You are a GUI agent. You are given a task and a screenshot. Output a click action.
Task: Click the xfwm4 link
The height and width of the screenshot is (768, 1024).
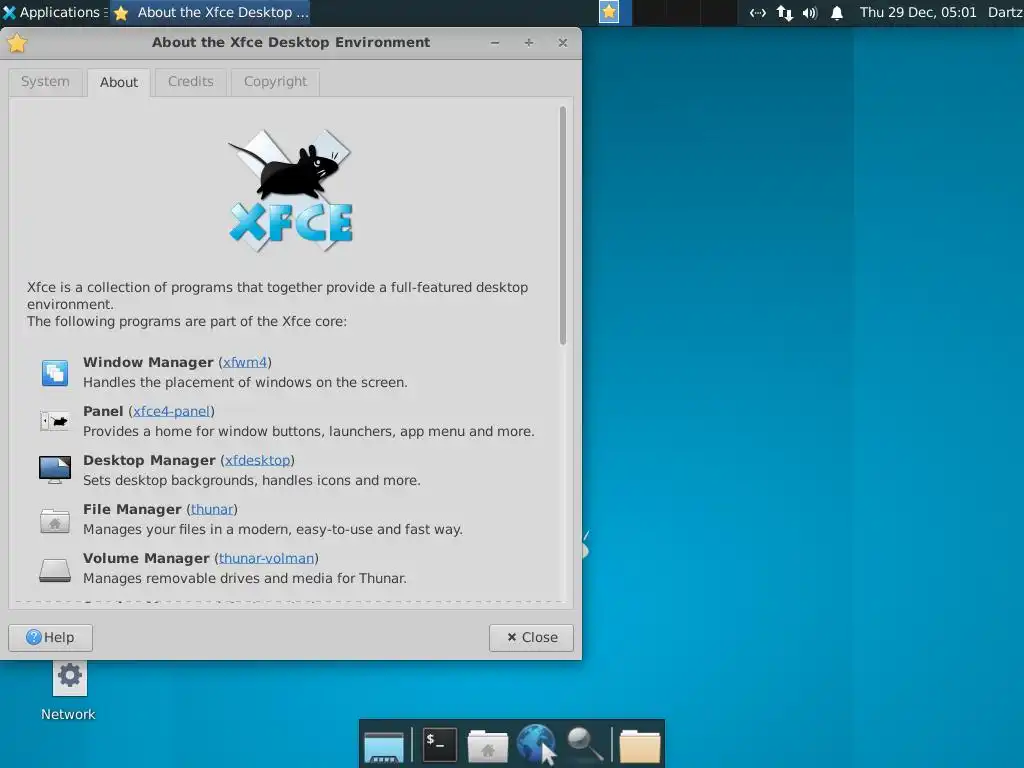pyautogui.click(x=245, y=362)
